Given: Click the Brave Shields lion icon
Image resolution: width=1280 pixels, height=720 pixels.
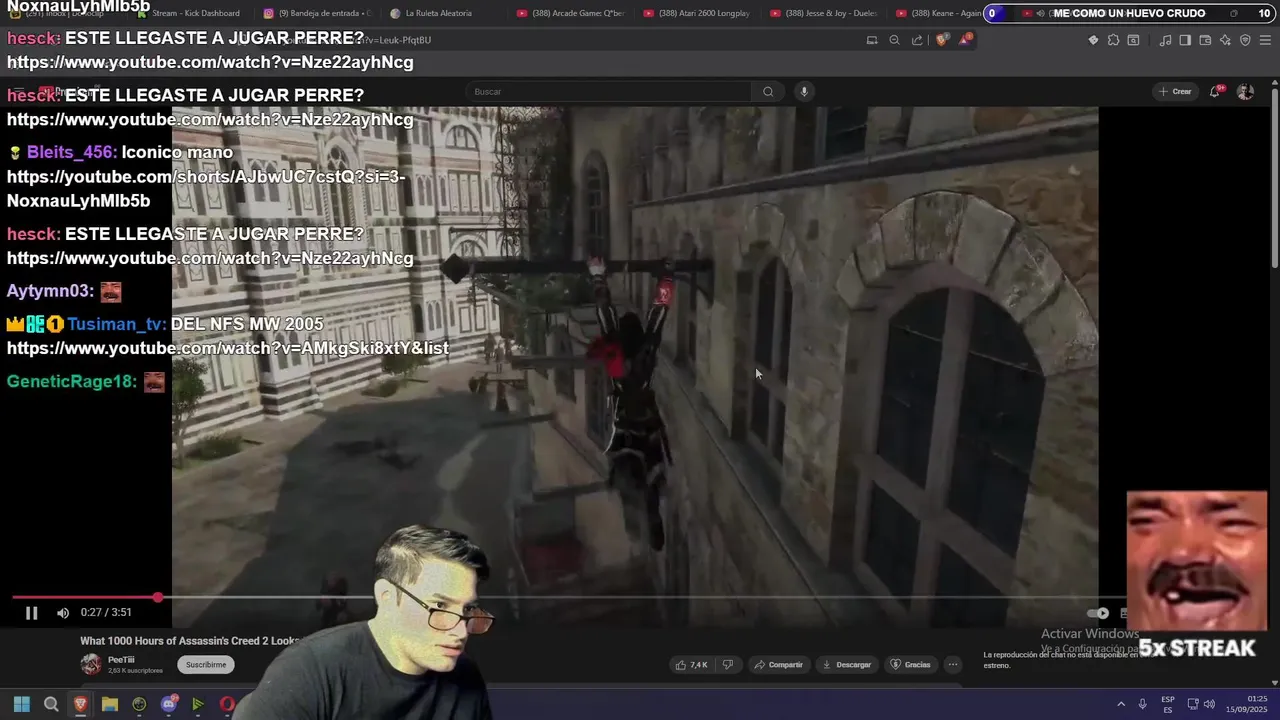Looking at the screenshot, I should (x=941, y=40).
